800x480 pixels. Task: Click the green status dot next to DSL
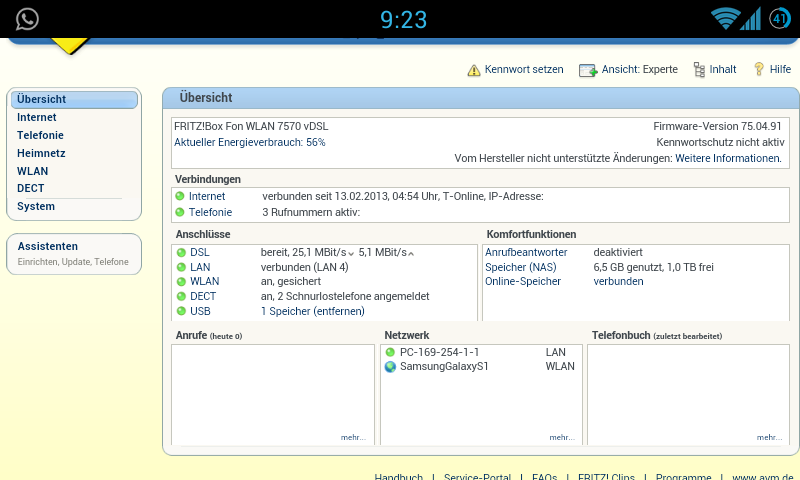coord(181,252)
